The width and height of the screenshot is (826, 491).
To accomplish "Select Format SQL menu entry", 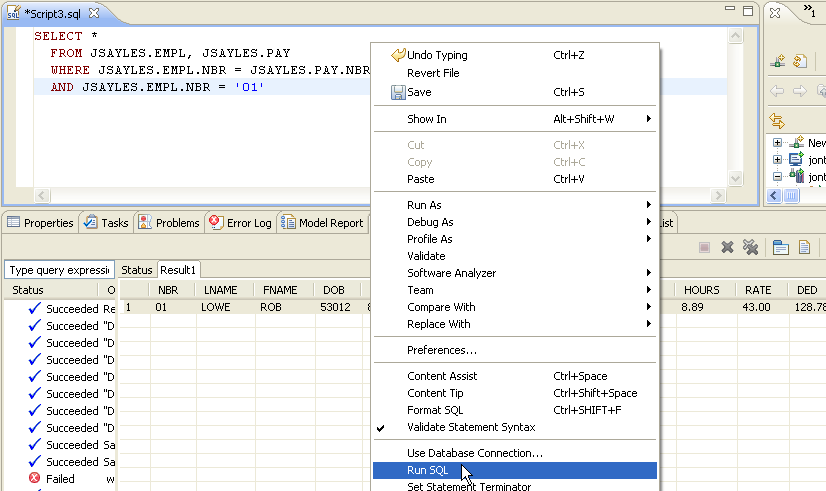I will (x=515, y=410).
